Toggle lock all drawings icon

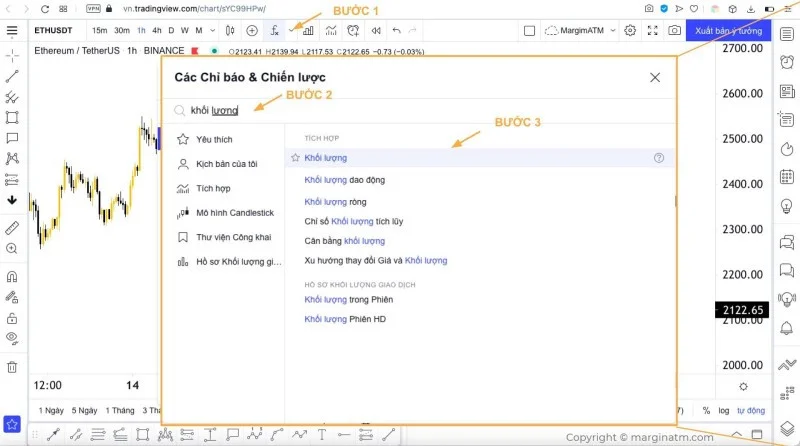tap(12, 318)
